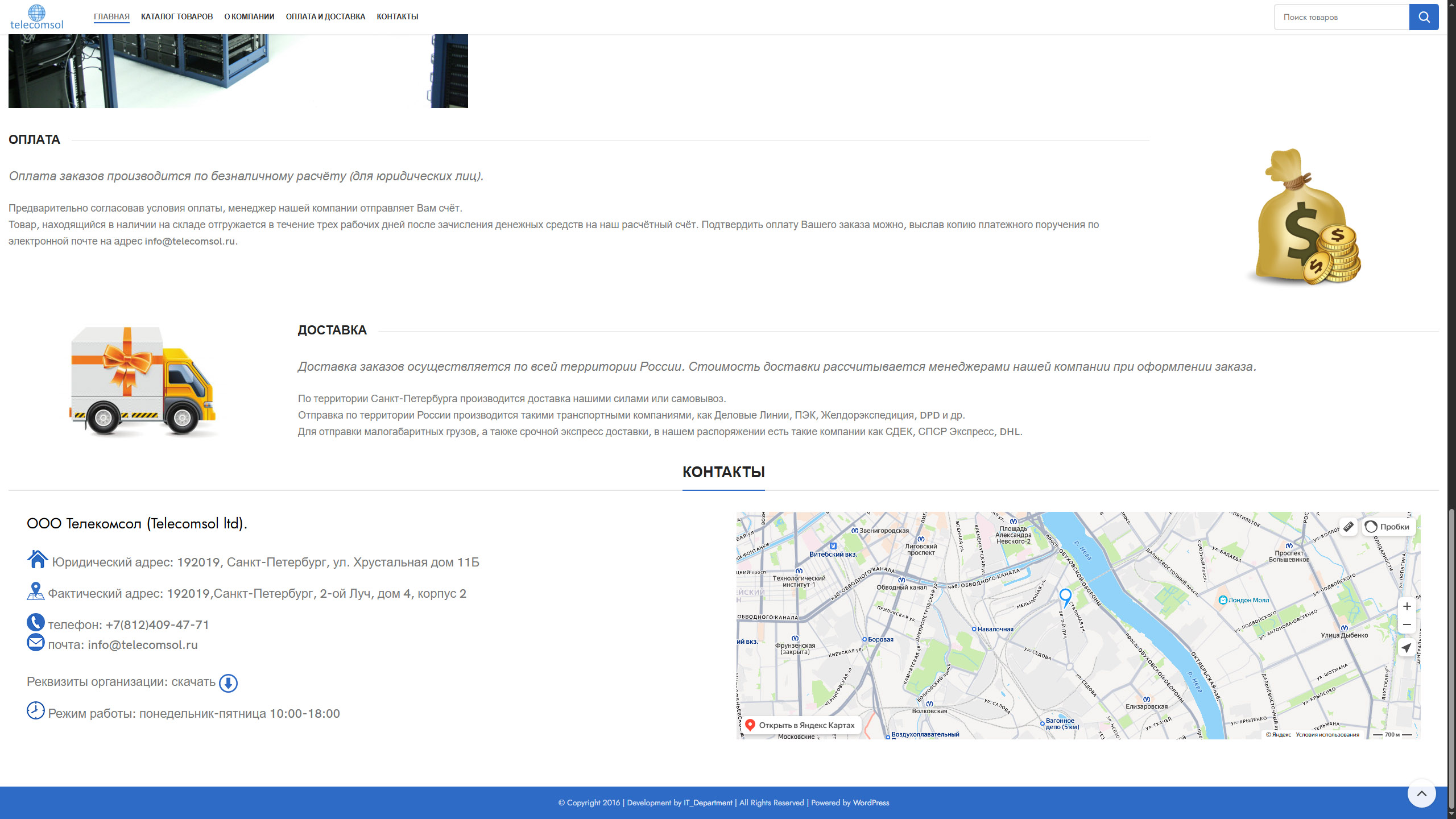Click the map geolocation arrow icon

(1407, 648)
